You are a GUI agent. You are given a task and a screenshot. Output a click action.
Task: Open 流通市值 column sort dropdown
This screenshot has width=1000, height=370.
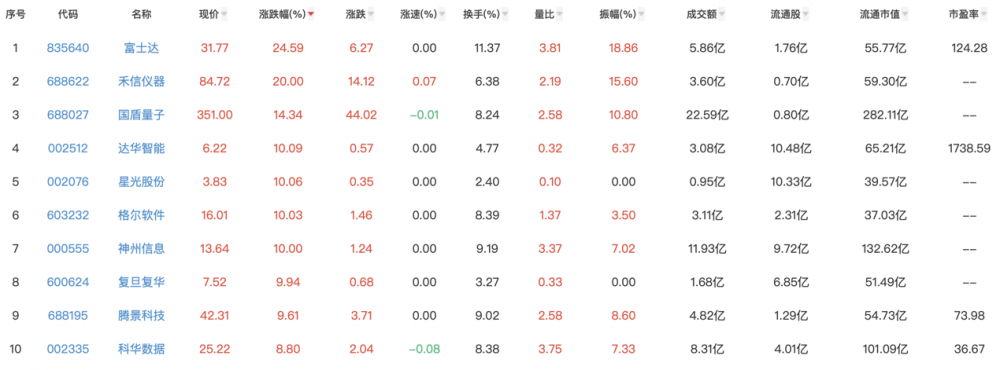point(905,15)
